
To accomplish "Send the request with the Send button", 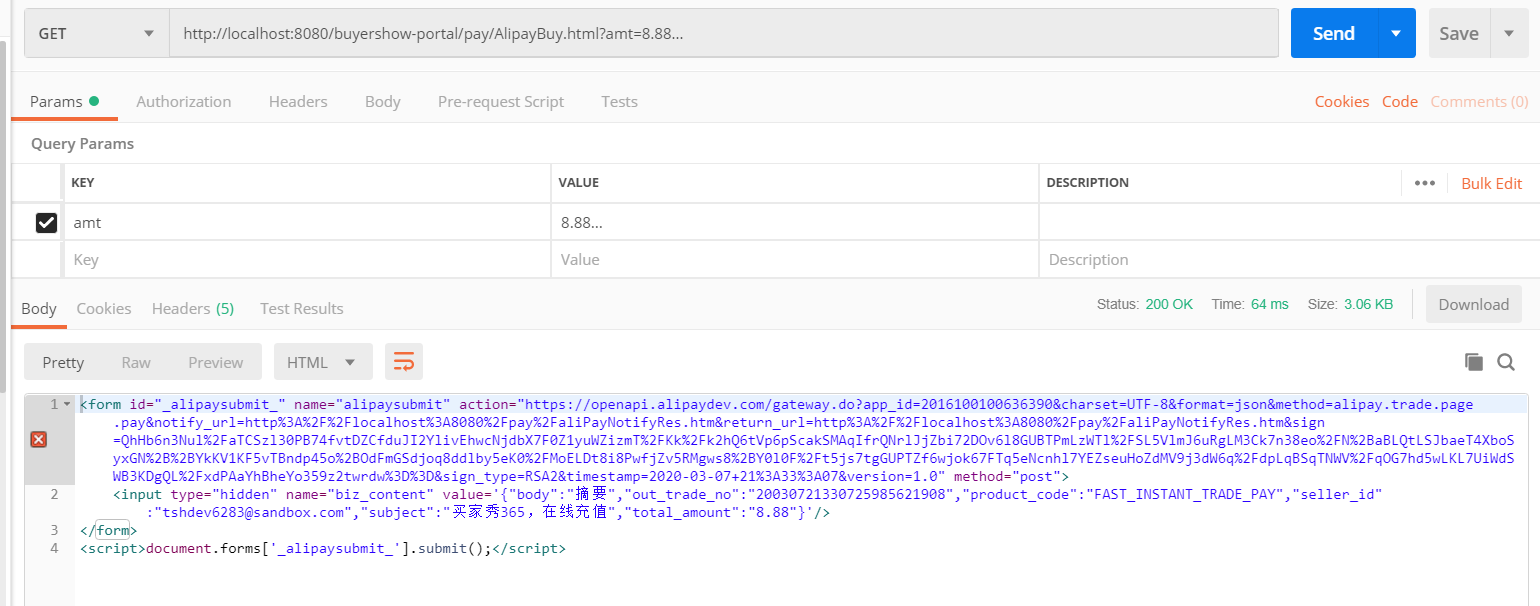I will 1334,33.
